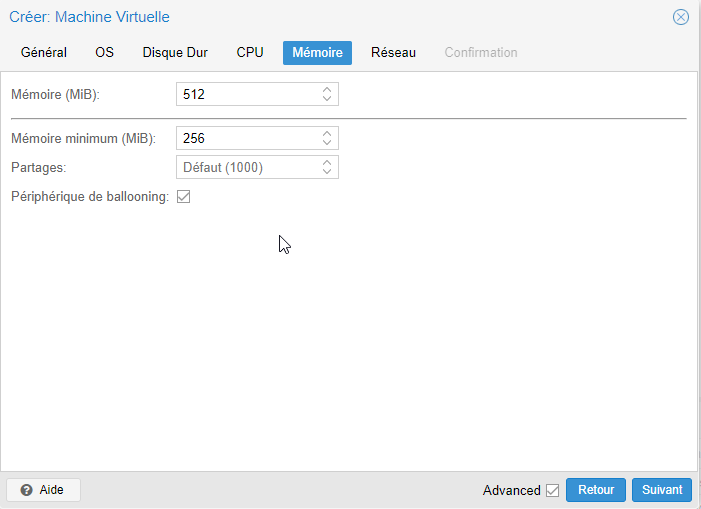Click the Suivant button

point(662,490)
